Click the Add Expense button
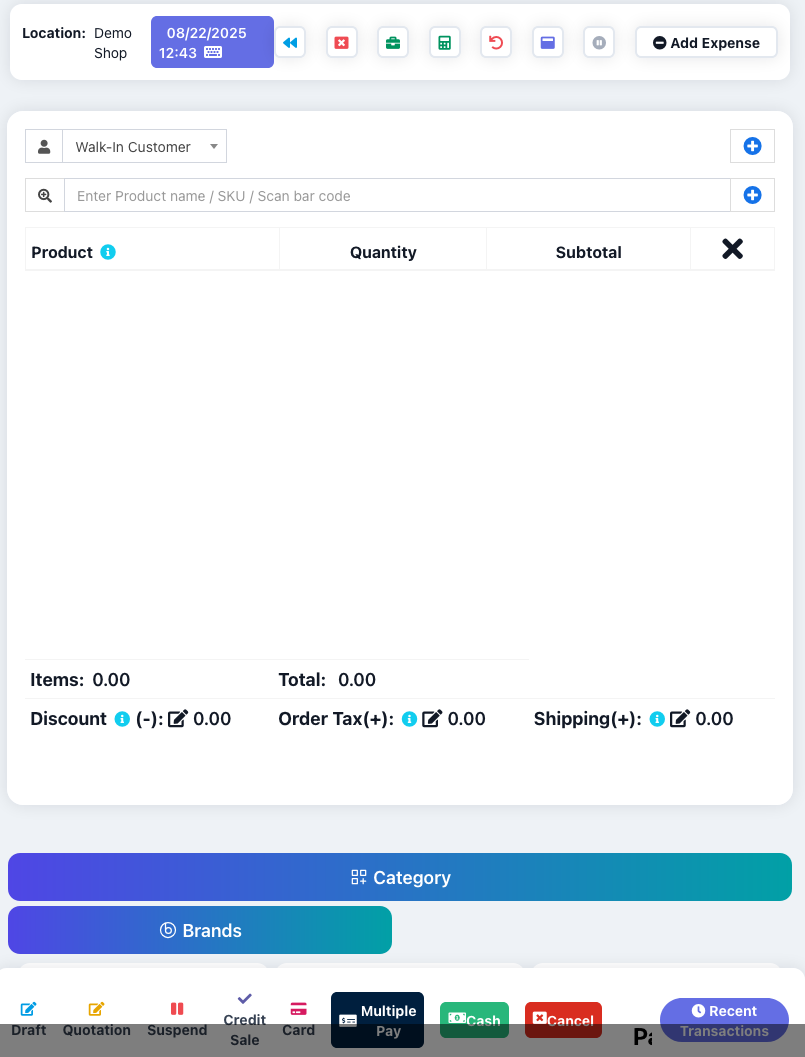The height and width of the screenshot is (1057, 805). click(x=706, y=43)
